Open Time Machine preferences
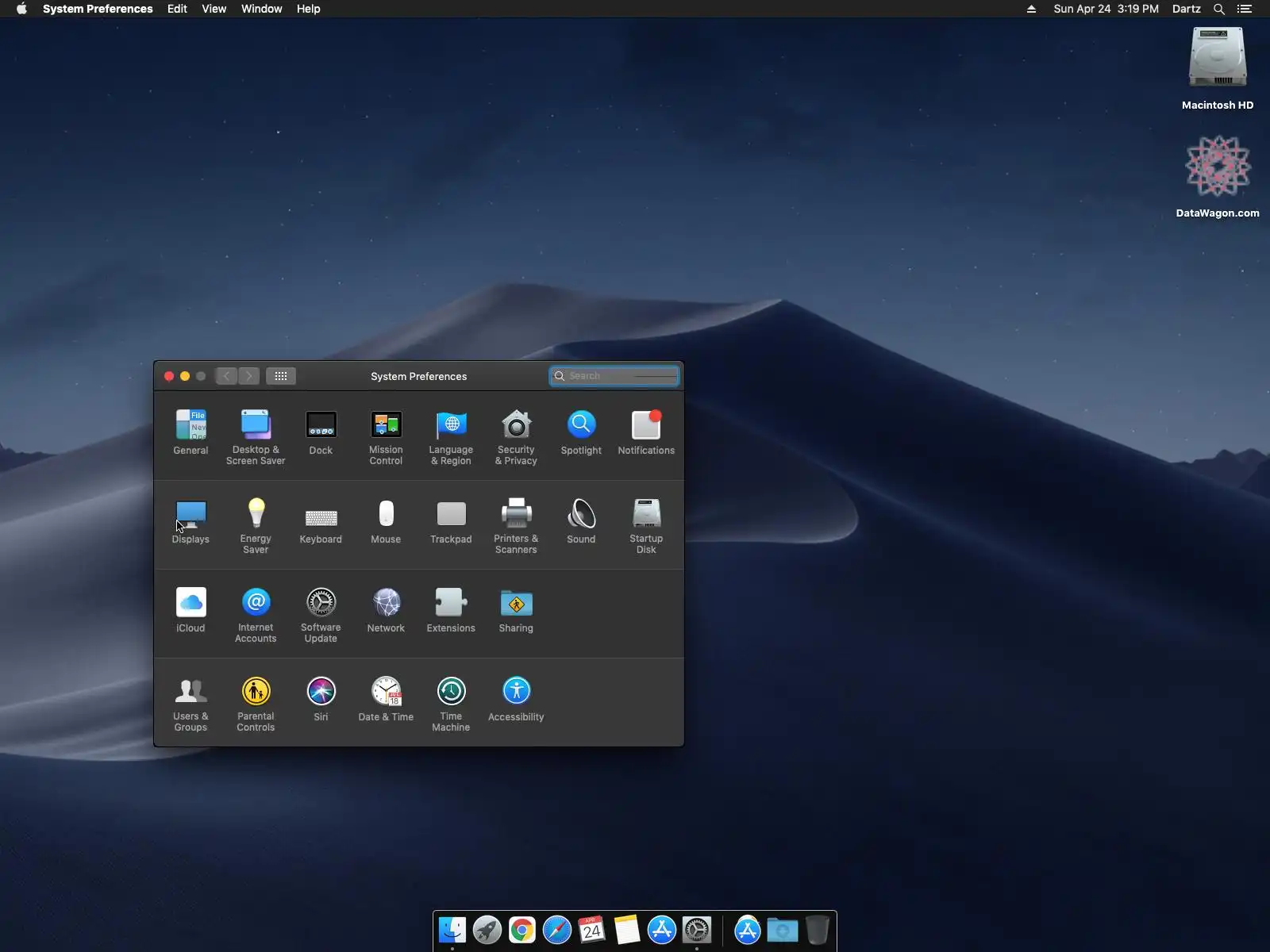This screenshot has height=952, width=1270. (x=451, y=704)
